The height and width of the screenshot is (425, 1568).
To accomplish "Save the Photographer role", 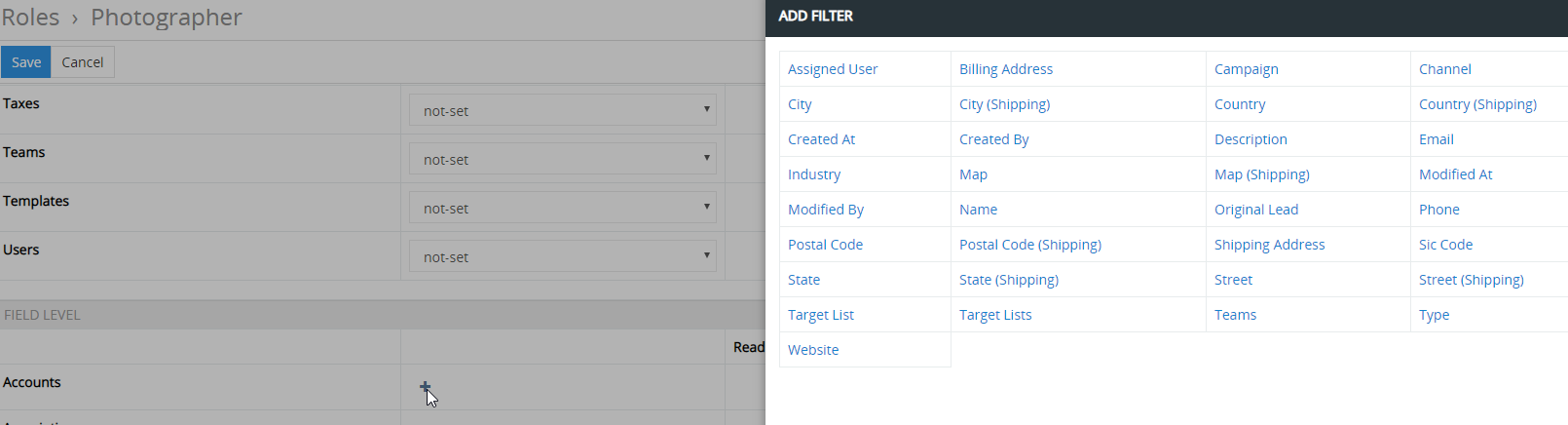I will point(26,62).
